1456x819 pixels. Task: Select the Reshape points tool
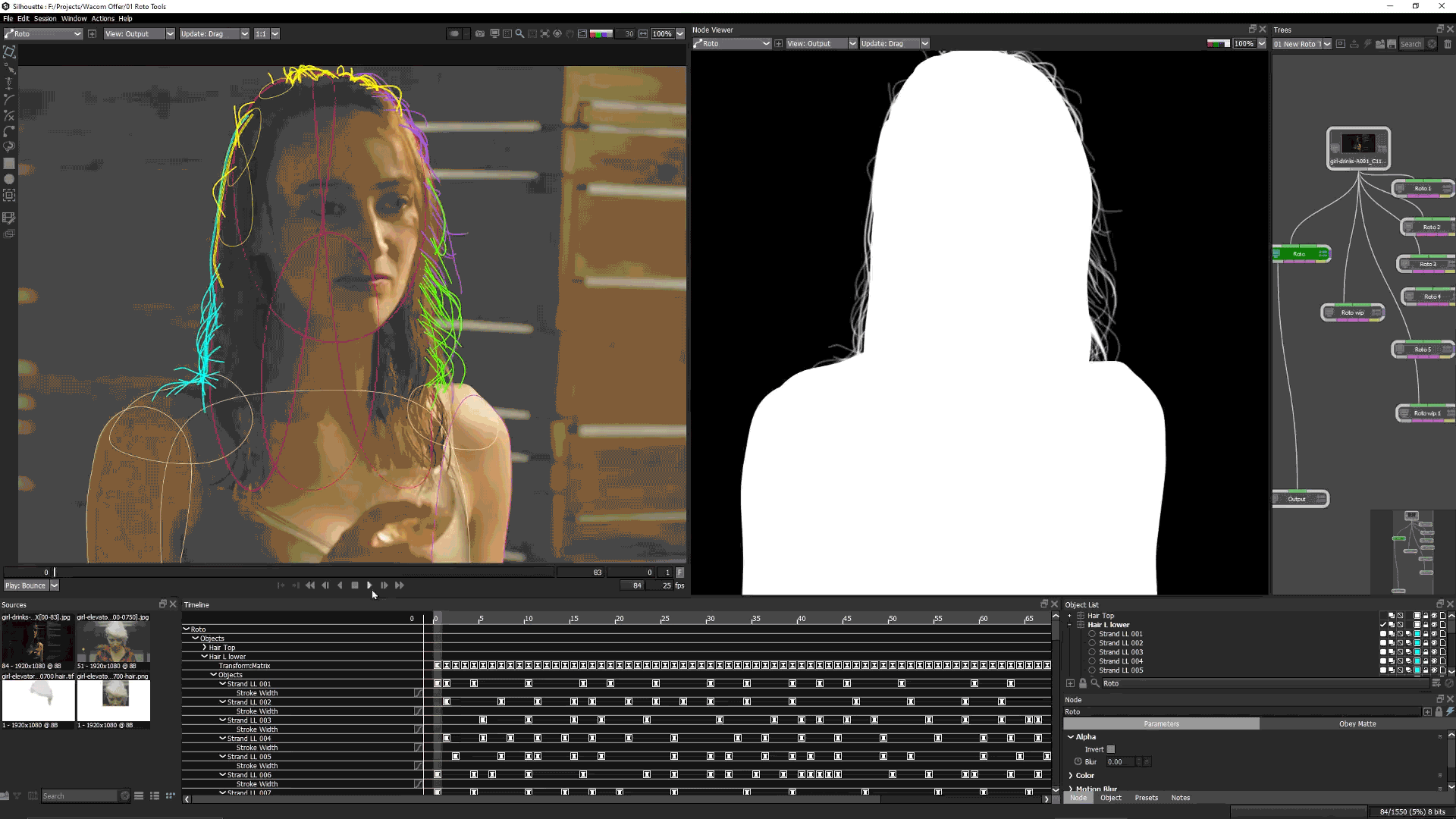coord(9,68)
